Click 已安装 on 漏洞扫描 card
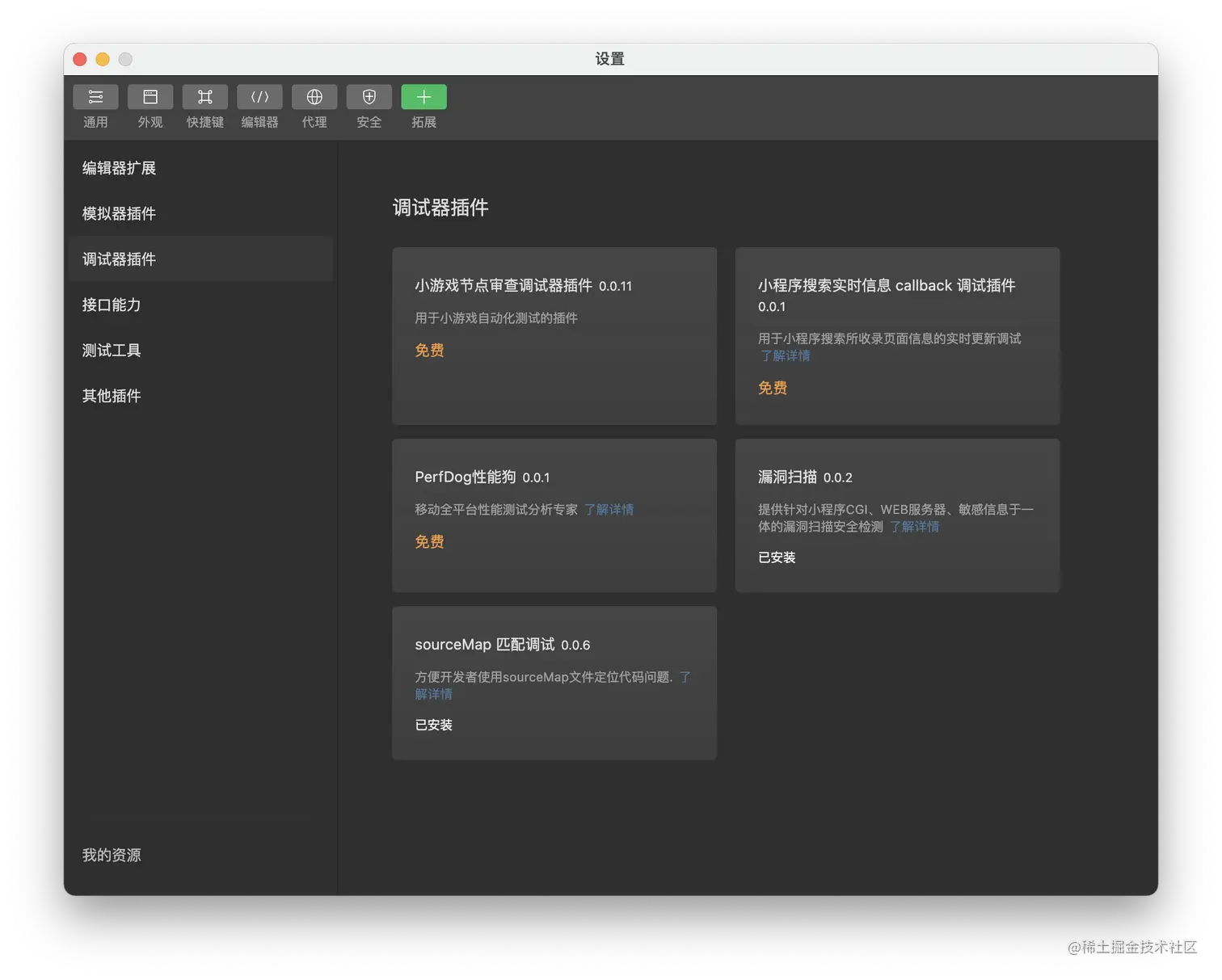Viewport: 1222px width, 980px height. 777,557
